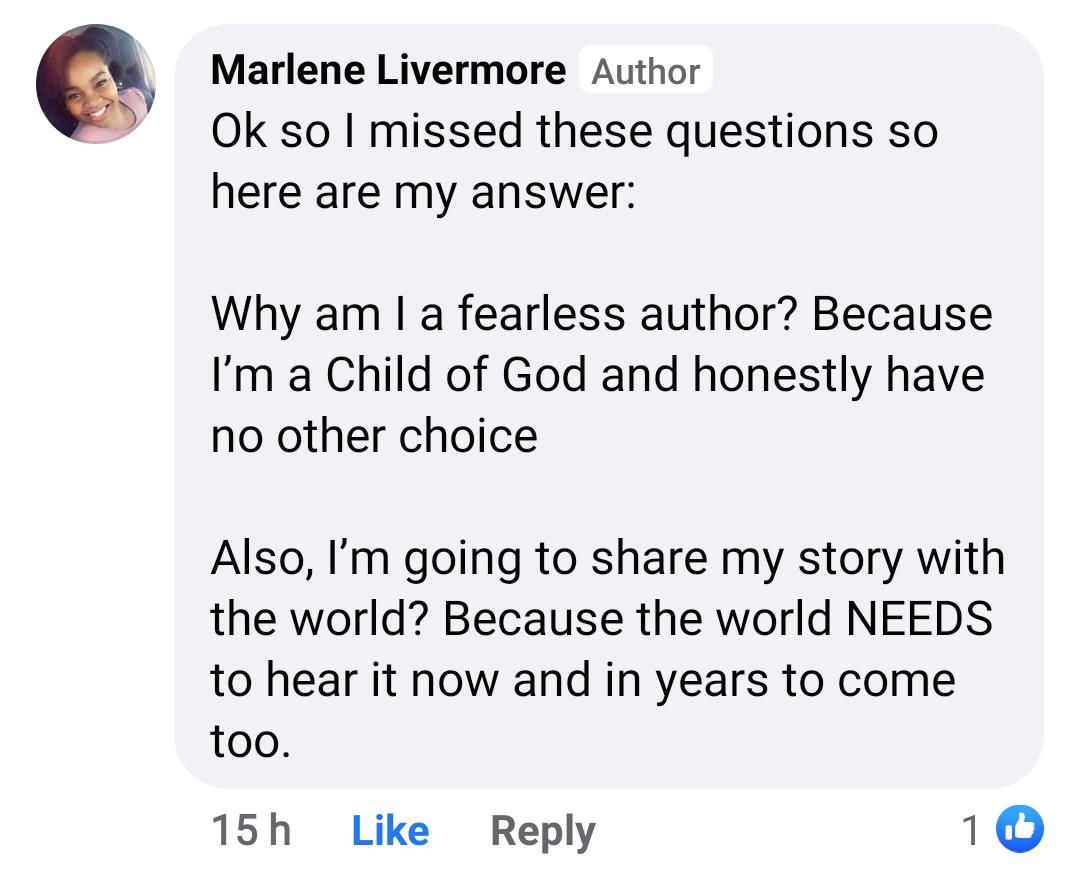
Task: Click the final word "too."
Action: tap(250, 741)
